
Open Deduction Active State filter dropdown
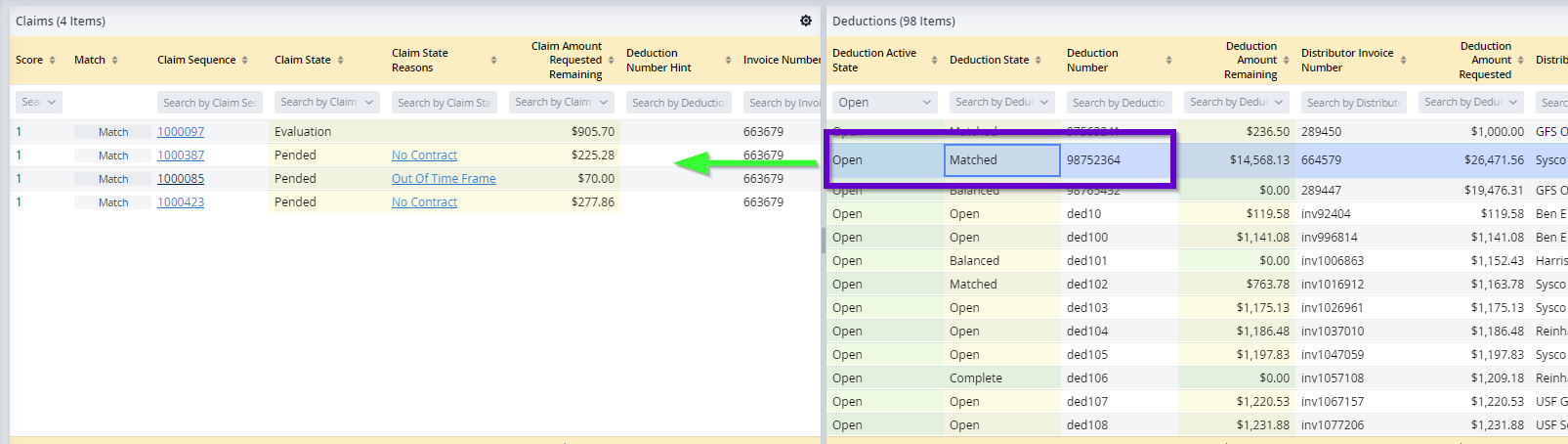point(926,103)
